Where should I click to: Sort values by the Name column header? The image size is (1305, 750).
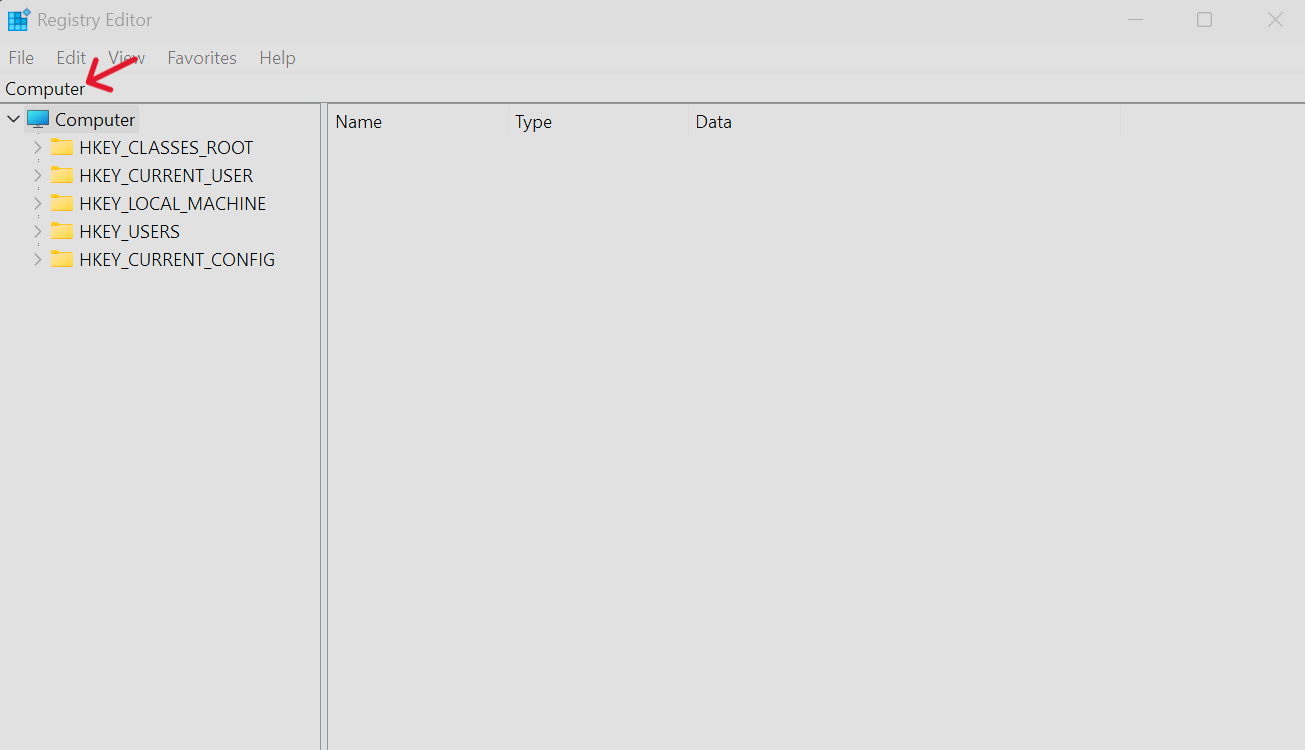pyautogui.click(x=359, y=122)
